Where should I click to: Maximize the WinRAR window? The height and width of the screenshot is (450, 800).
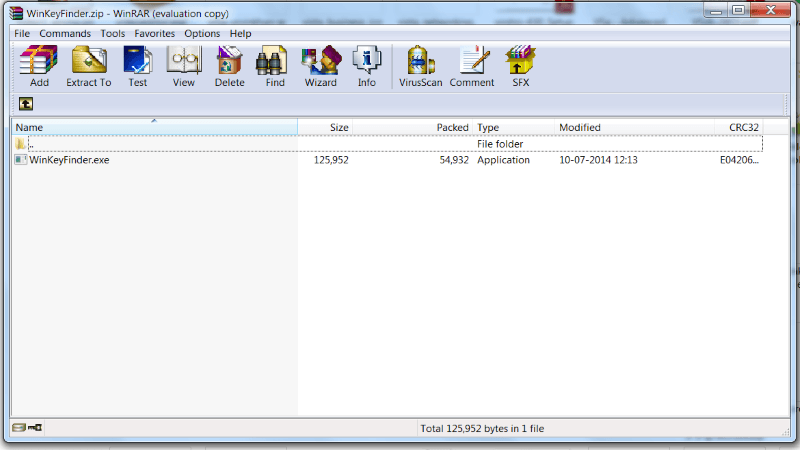point(738,10)
